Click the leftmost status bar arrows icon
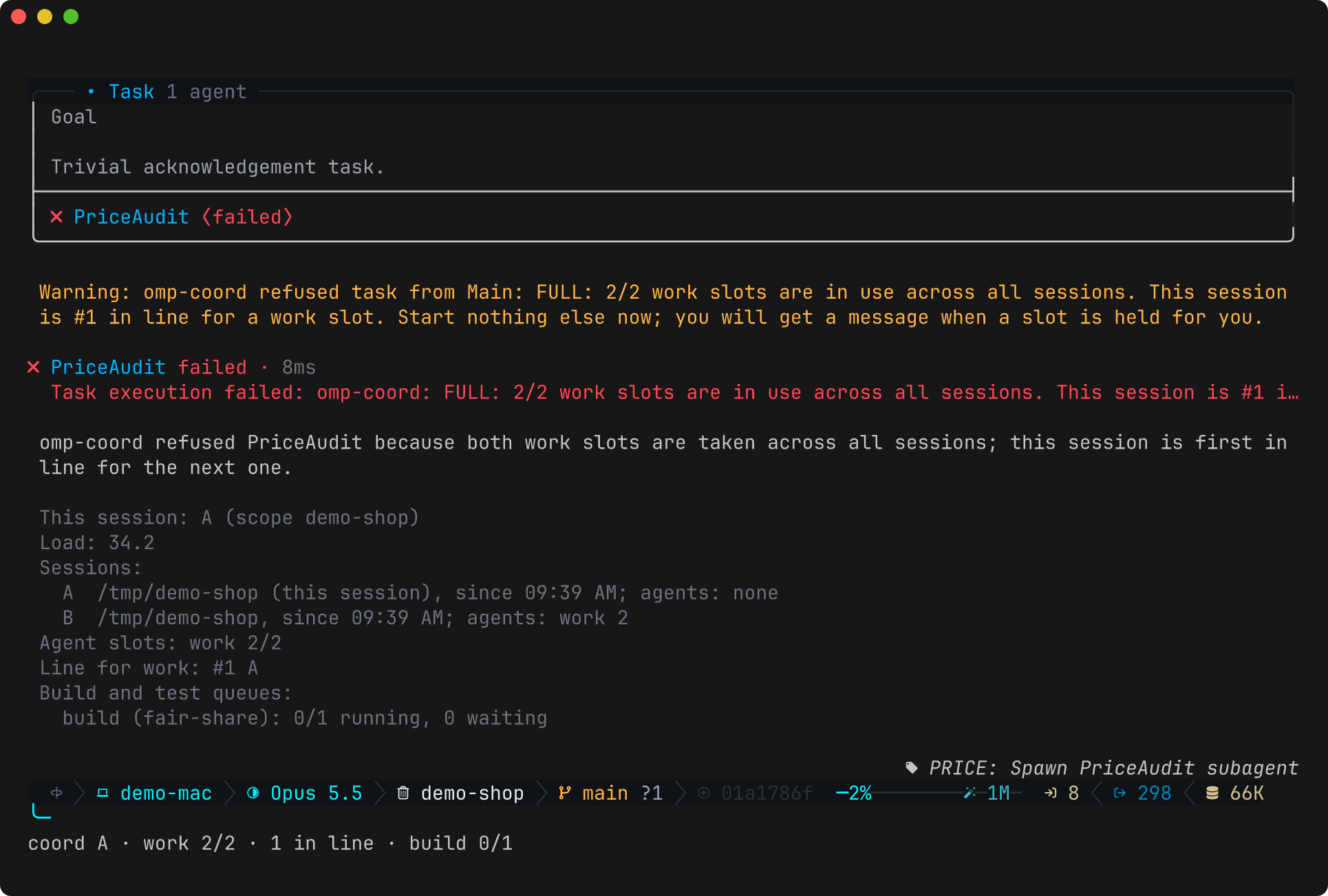 click(x=56, y=793)
